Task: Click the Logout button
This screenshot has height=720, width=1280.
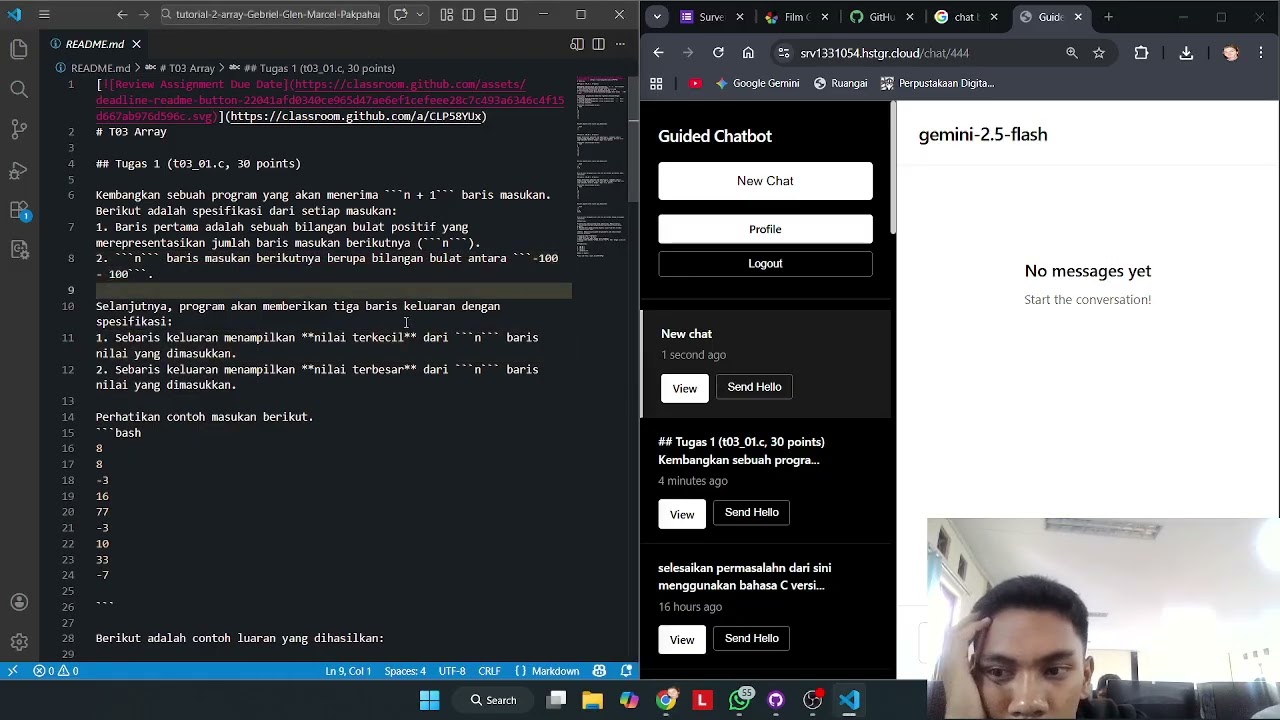Action: 765,263
